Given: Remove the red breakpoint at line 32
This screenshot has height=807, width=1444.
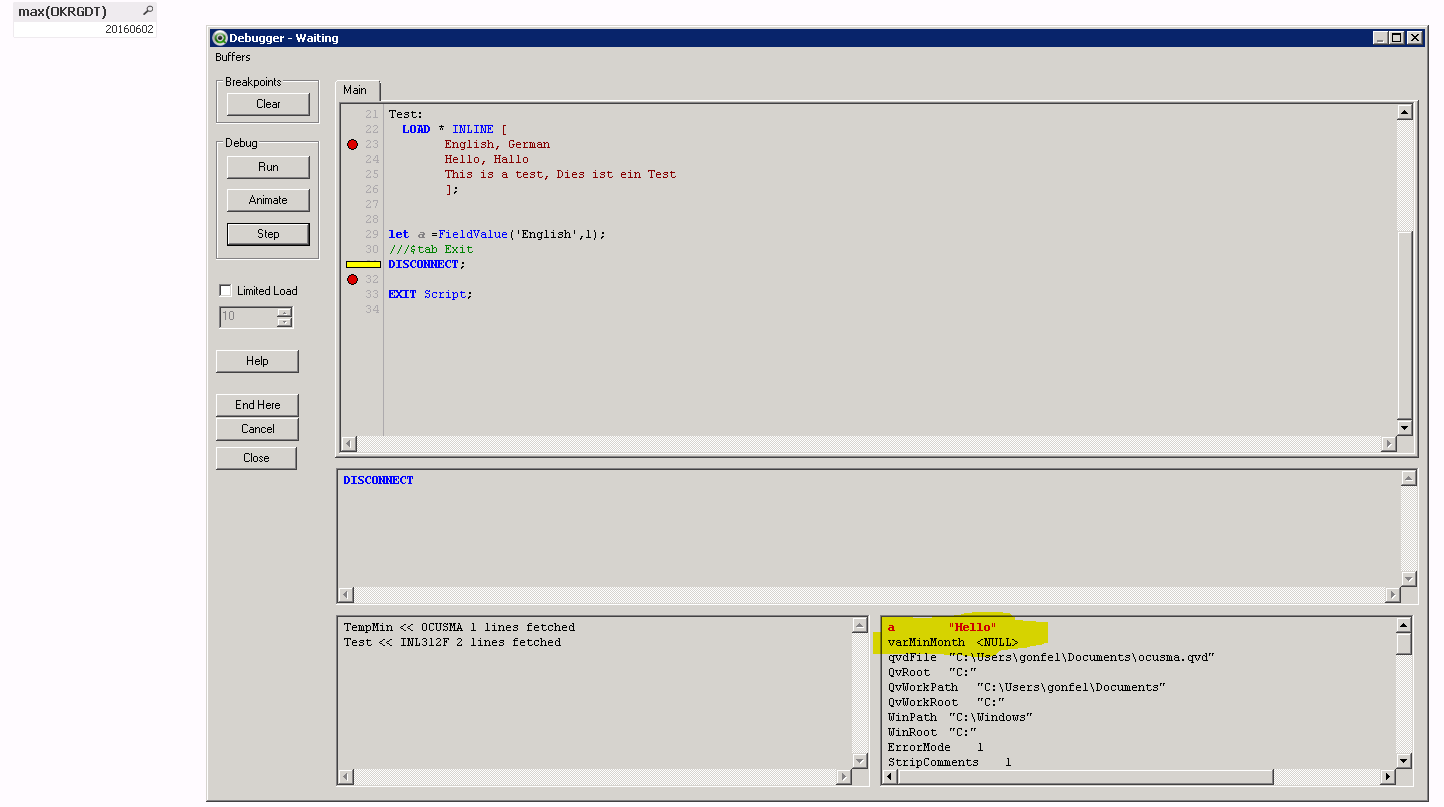Looking at the screenshot, I should [352, 280].
